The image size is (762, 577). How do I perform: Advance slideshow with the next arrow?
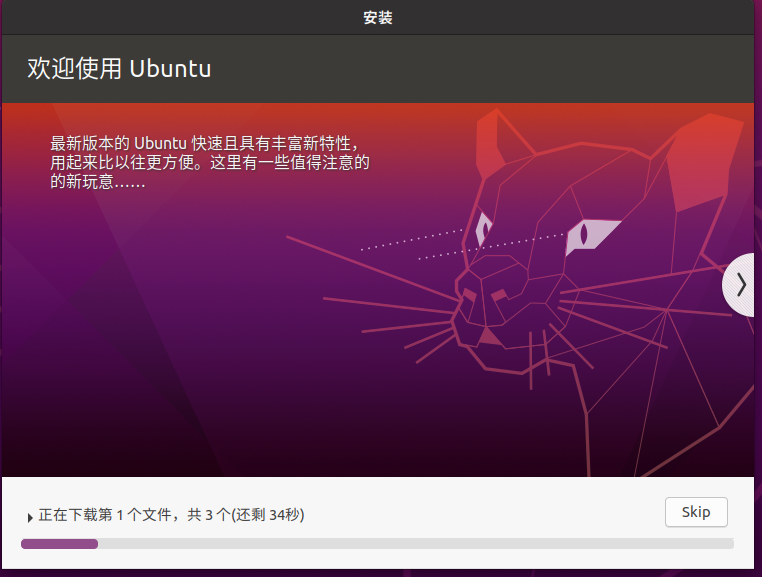[739, 285]
